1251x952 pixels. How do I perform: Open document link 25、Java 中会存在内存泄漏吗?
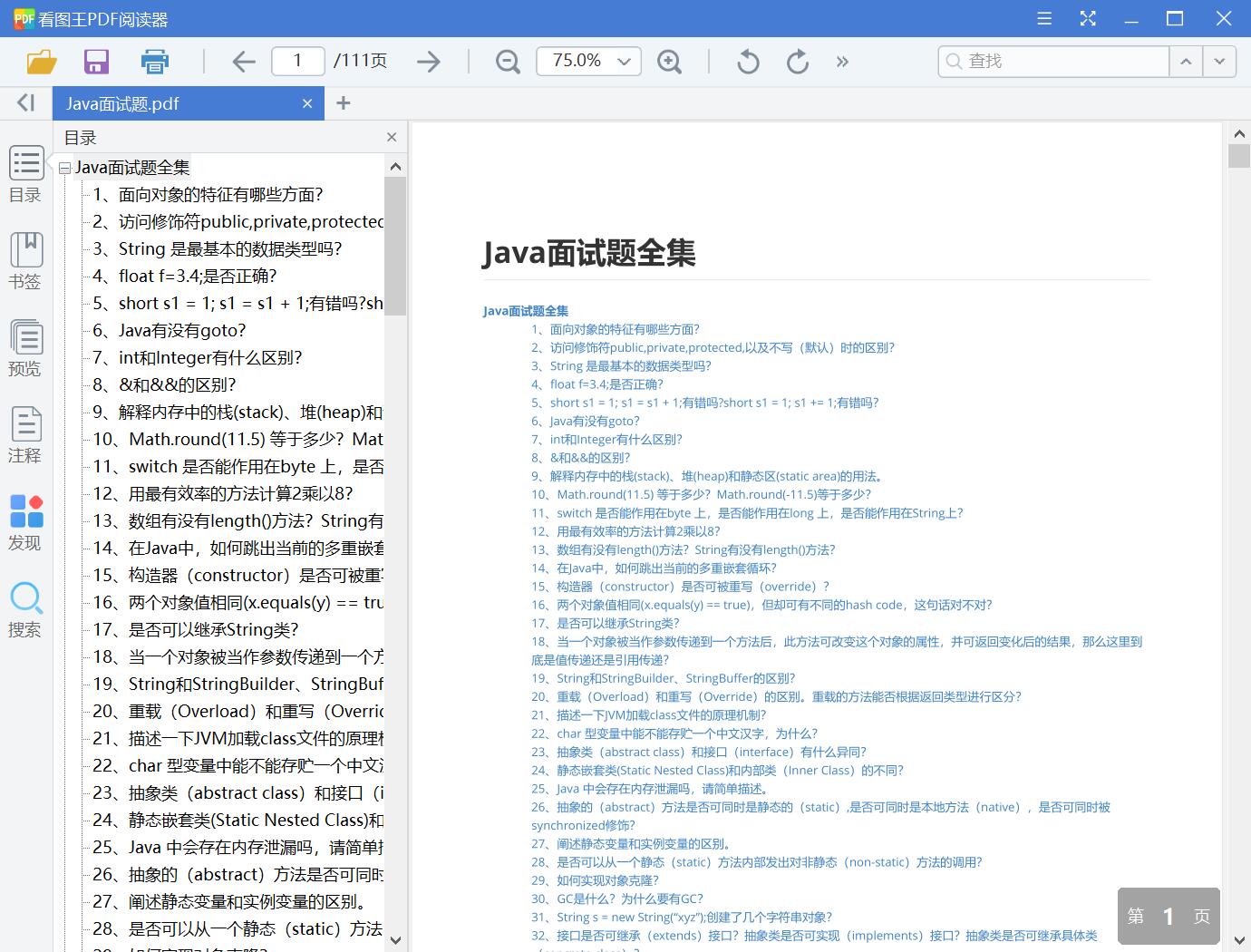pyautogui.click(x=653, y=789)
